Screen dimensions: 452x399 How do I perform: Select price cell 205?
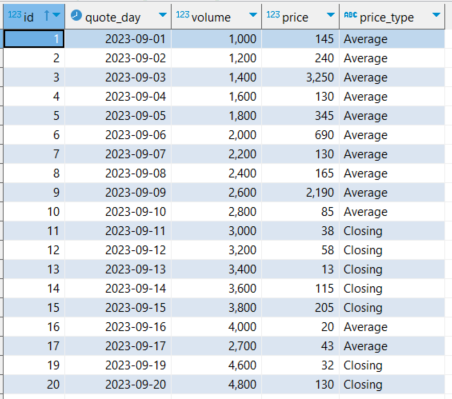301,308
